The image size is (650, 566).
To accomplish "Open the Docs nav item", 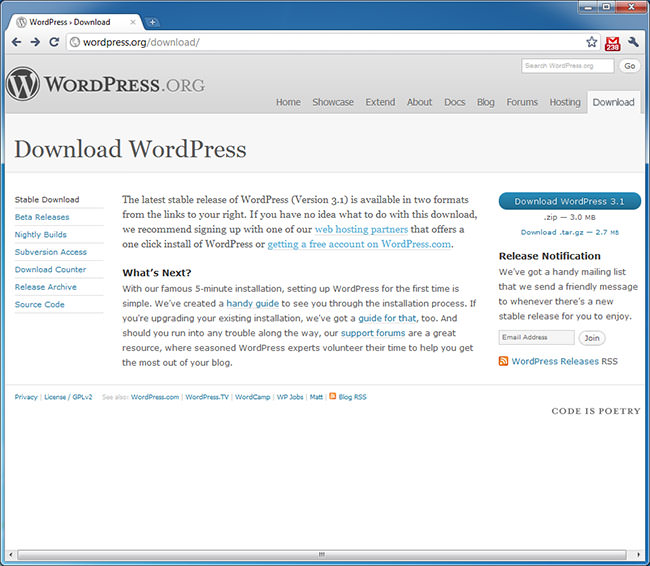I will tap(454, 102).
